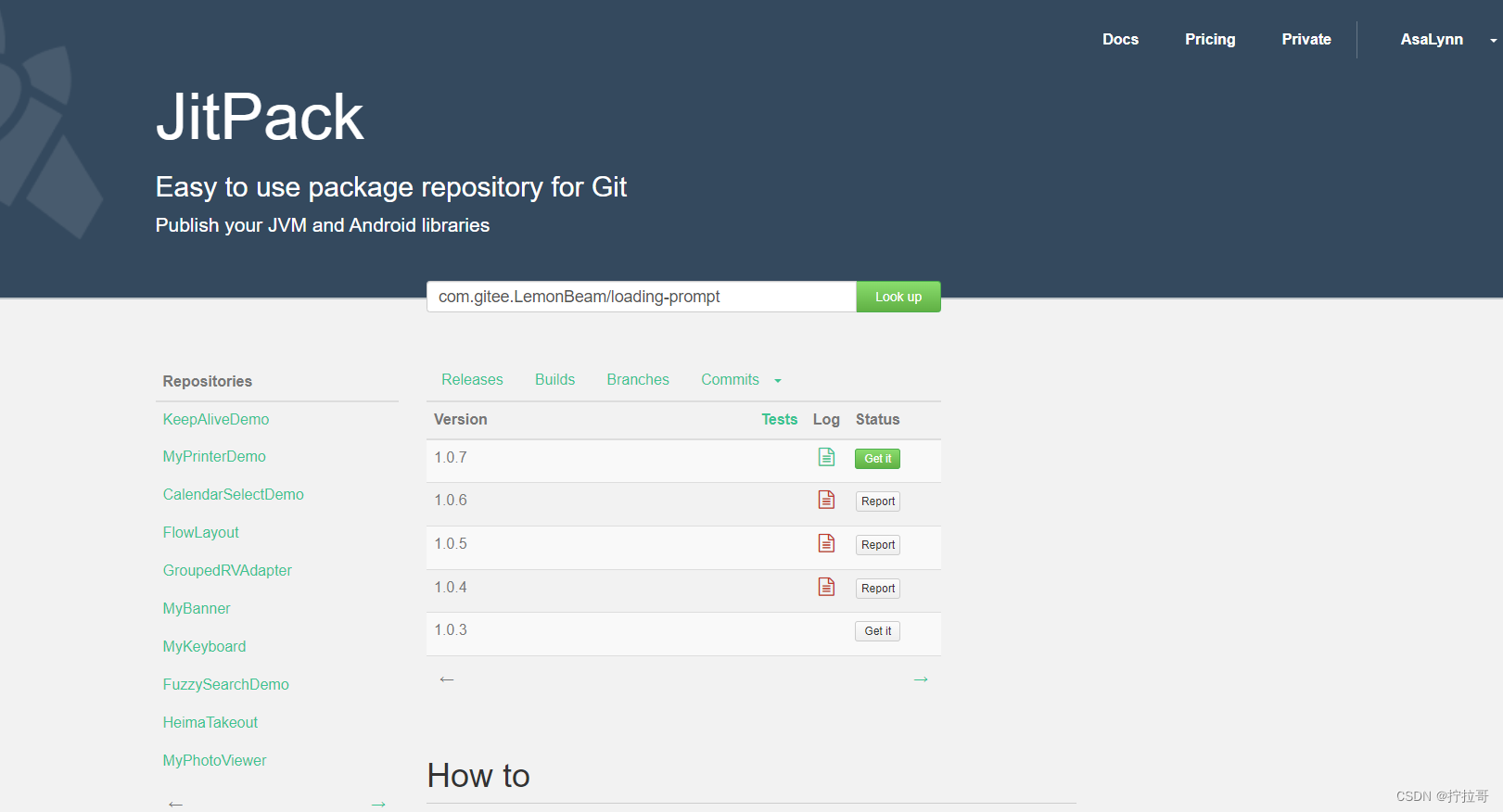The image size is (1503, 812).
Task: Click the How to section heading
Action: click(x=478, y=776)
